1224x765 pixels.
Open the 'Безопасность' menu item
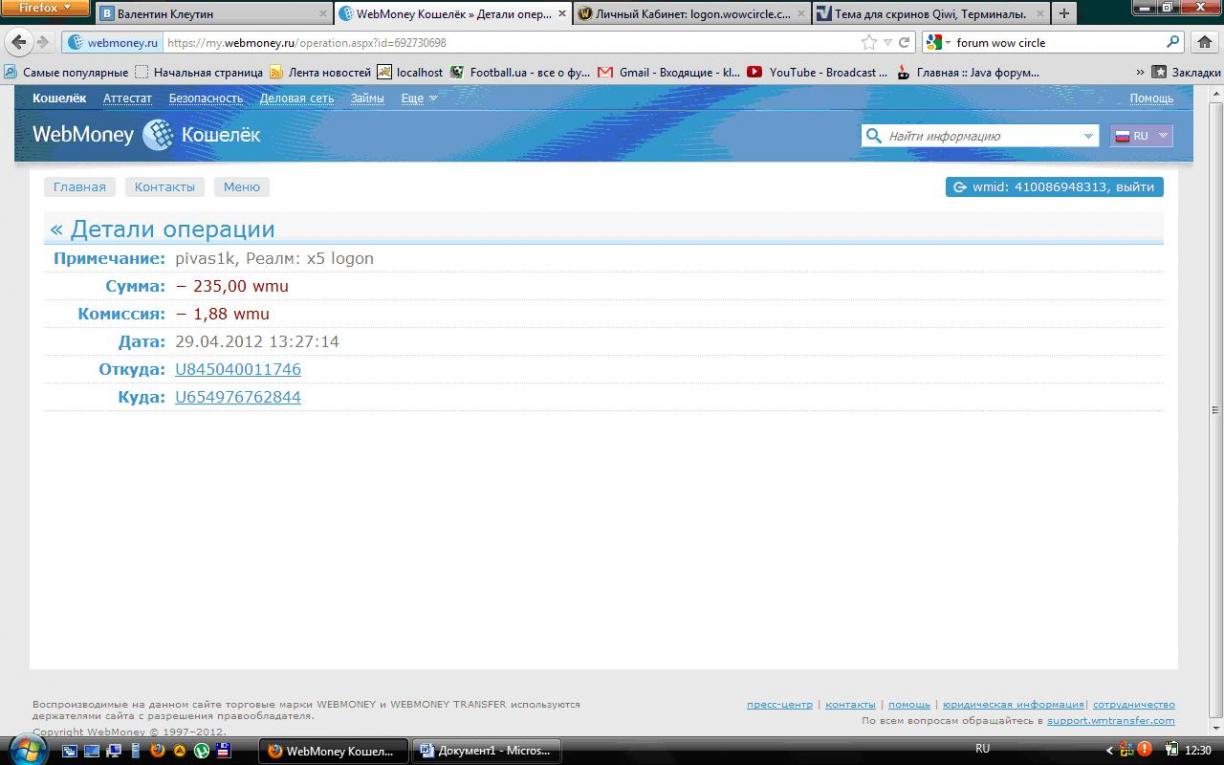point(205,98)
